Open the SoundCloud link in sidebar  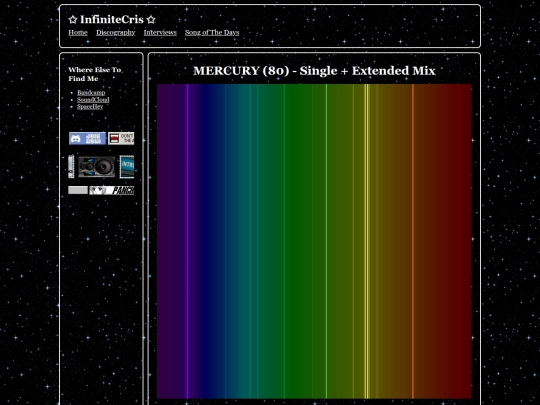[93, 100]
